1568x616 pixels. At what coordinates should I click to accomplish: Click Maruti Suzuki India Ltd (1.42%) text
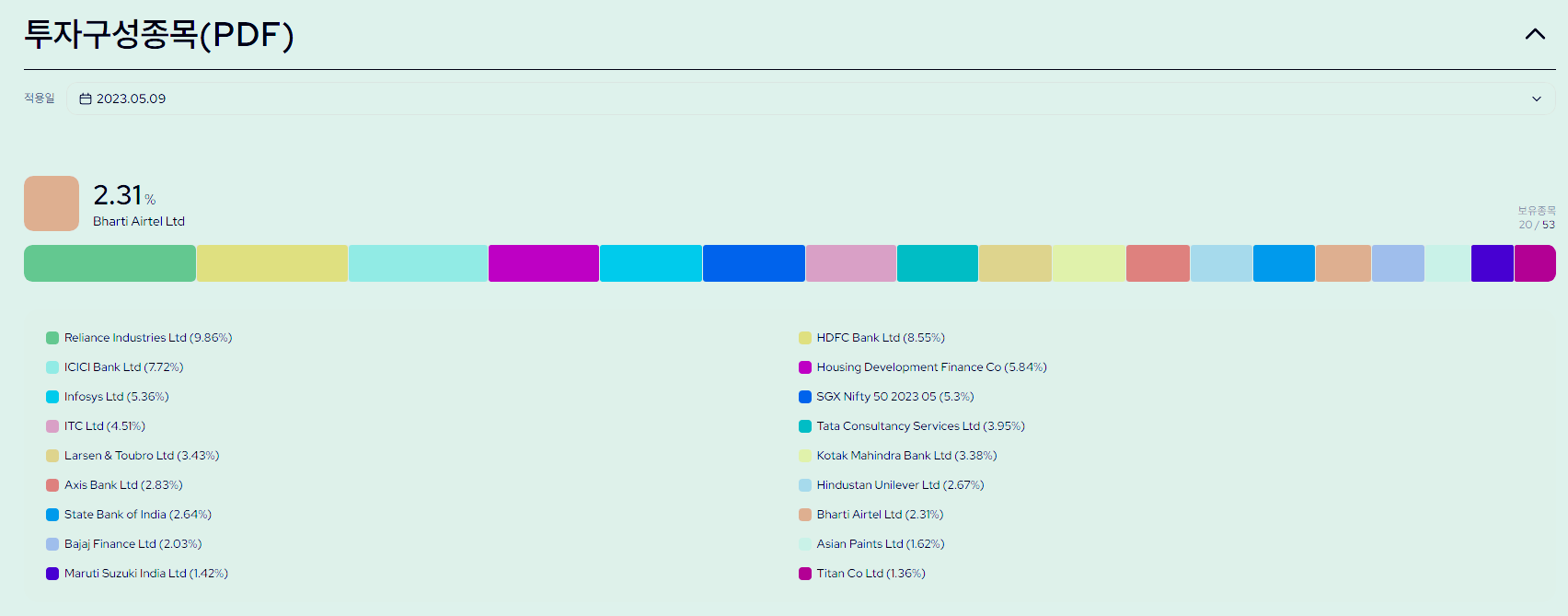146,574
